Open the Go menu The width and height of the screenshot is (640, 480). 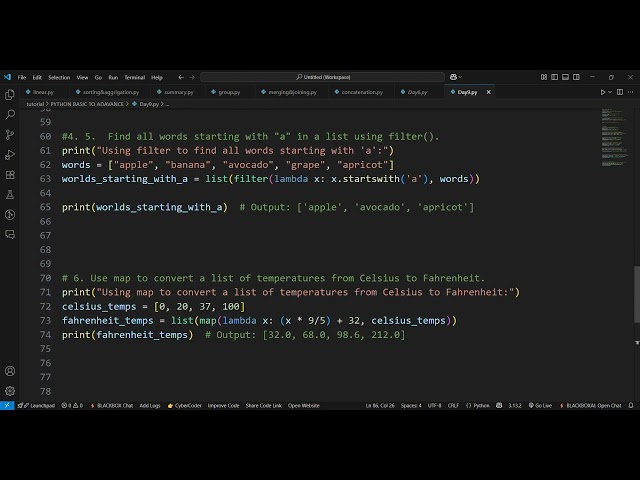point(98,77)
